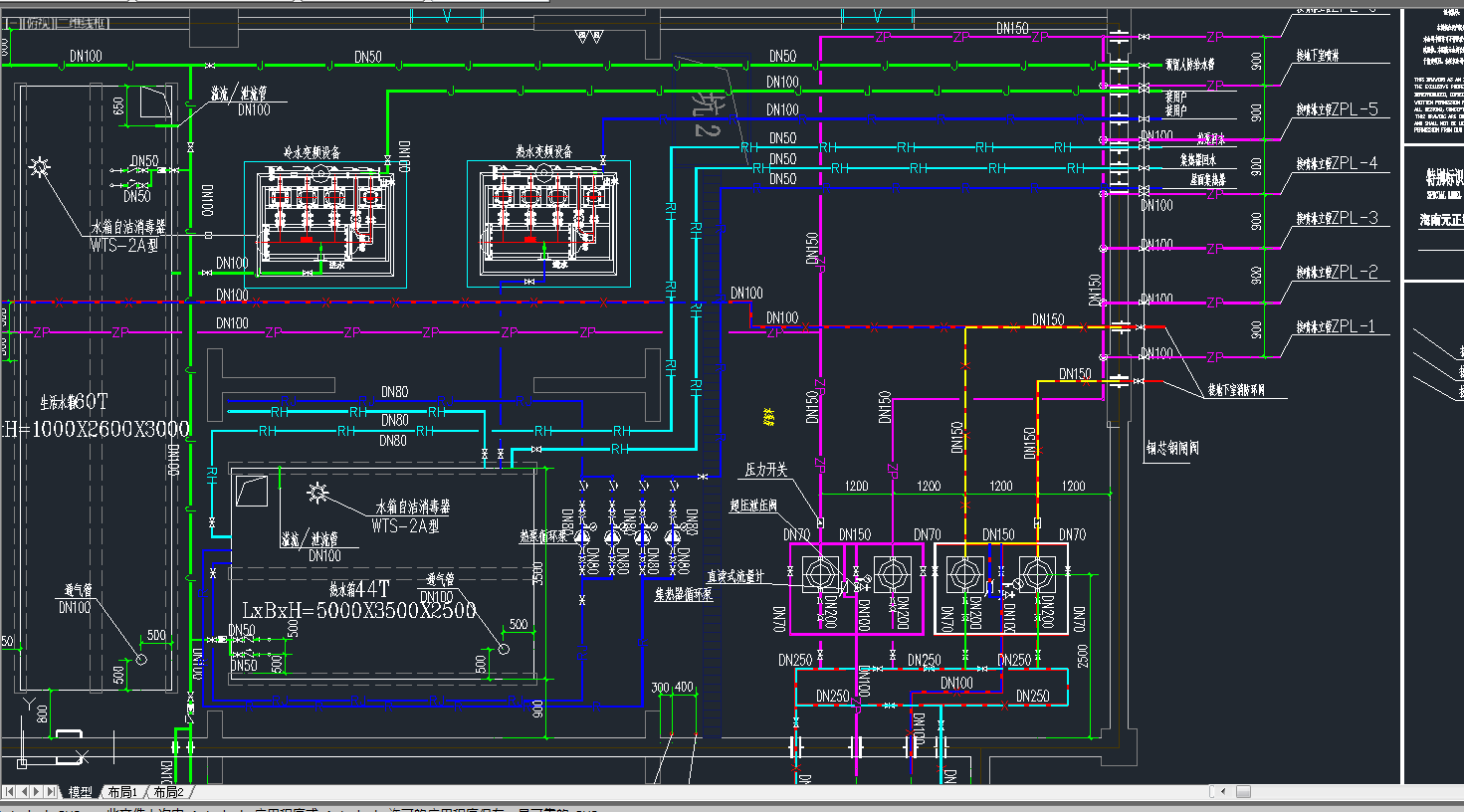Switch to the 模型 tab
Screen dimensions: 1464x812
[81, 792]
